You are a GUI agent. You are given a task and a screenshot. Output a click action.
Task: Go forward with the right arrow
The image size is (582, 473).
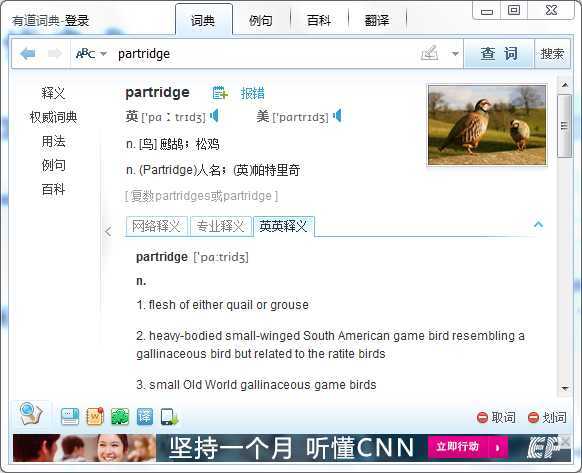tap(55, 54)
